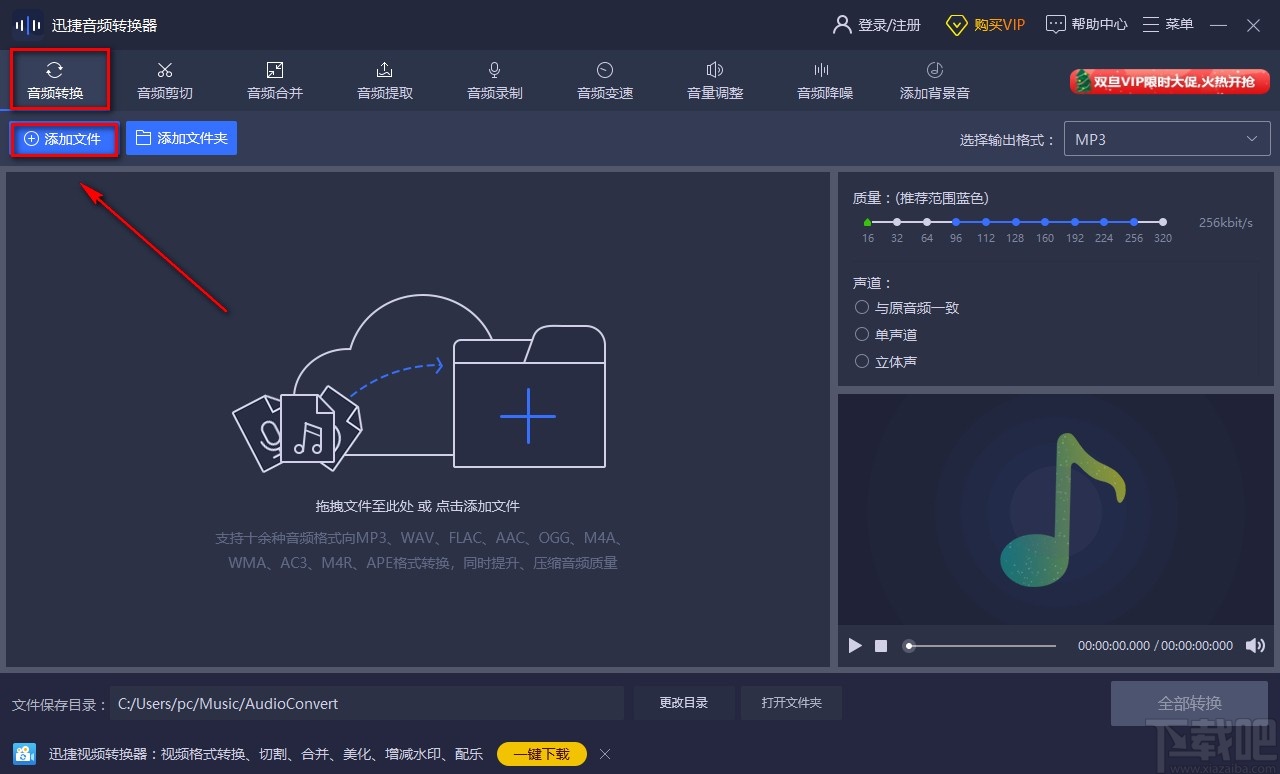Open the 添加背景音 background sound tool
The height and width of the screenshot is (774, 1280).
(934, 80)
